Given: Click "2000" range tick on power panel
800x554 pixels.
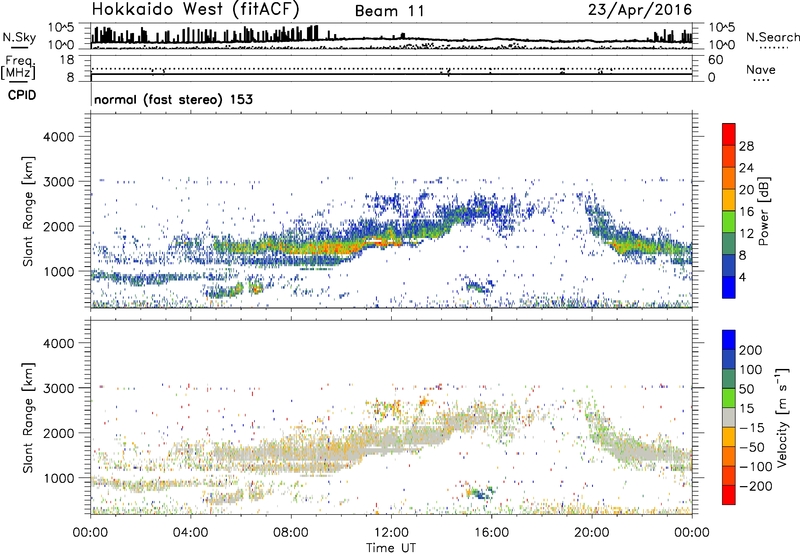Looking at the screenshot, I should (x=58, y=226).
